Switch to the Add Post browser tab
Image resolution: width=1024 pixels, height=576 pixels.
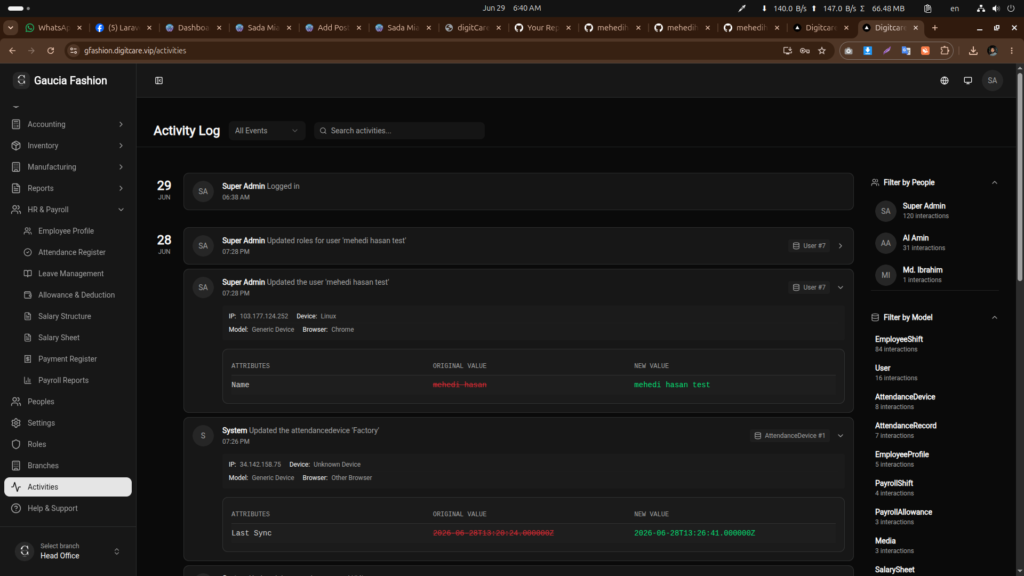pos(331,27)
